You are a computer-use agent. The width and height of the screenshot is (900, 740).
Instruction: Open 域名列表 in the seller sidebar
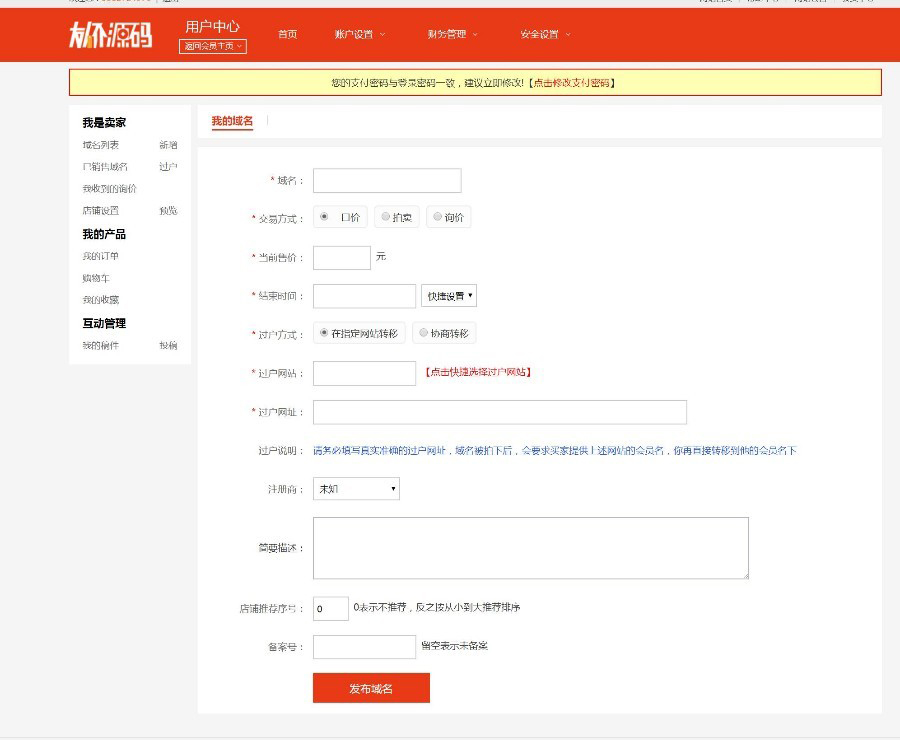tap(100, 145)
